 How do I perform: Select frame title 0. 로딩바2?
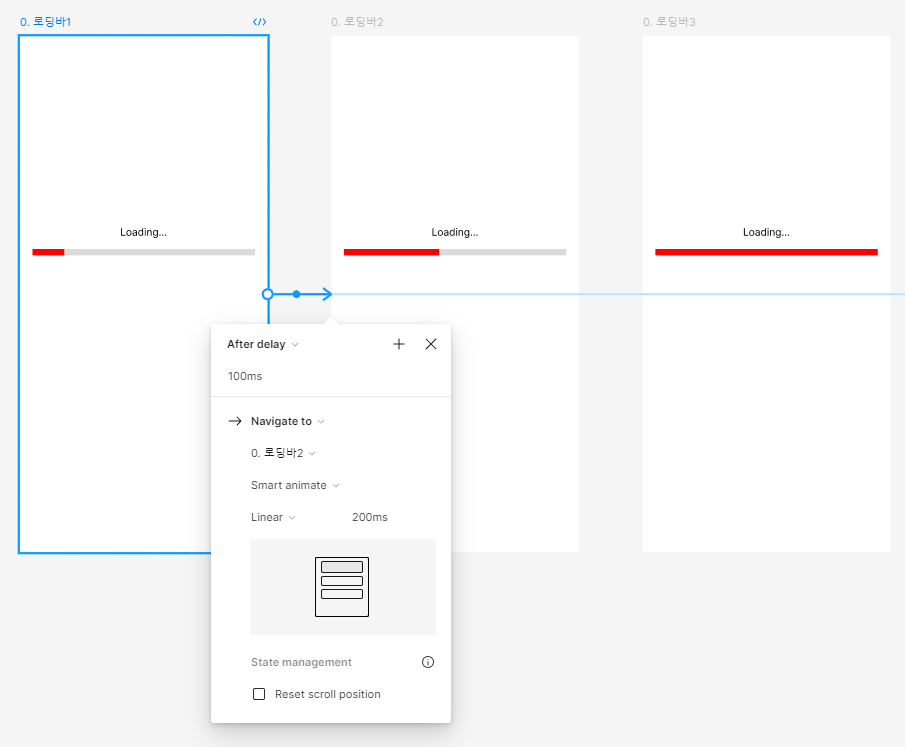pos(357,22)
